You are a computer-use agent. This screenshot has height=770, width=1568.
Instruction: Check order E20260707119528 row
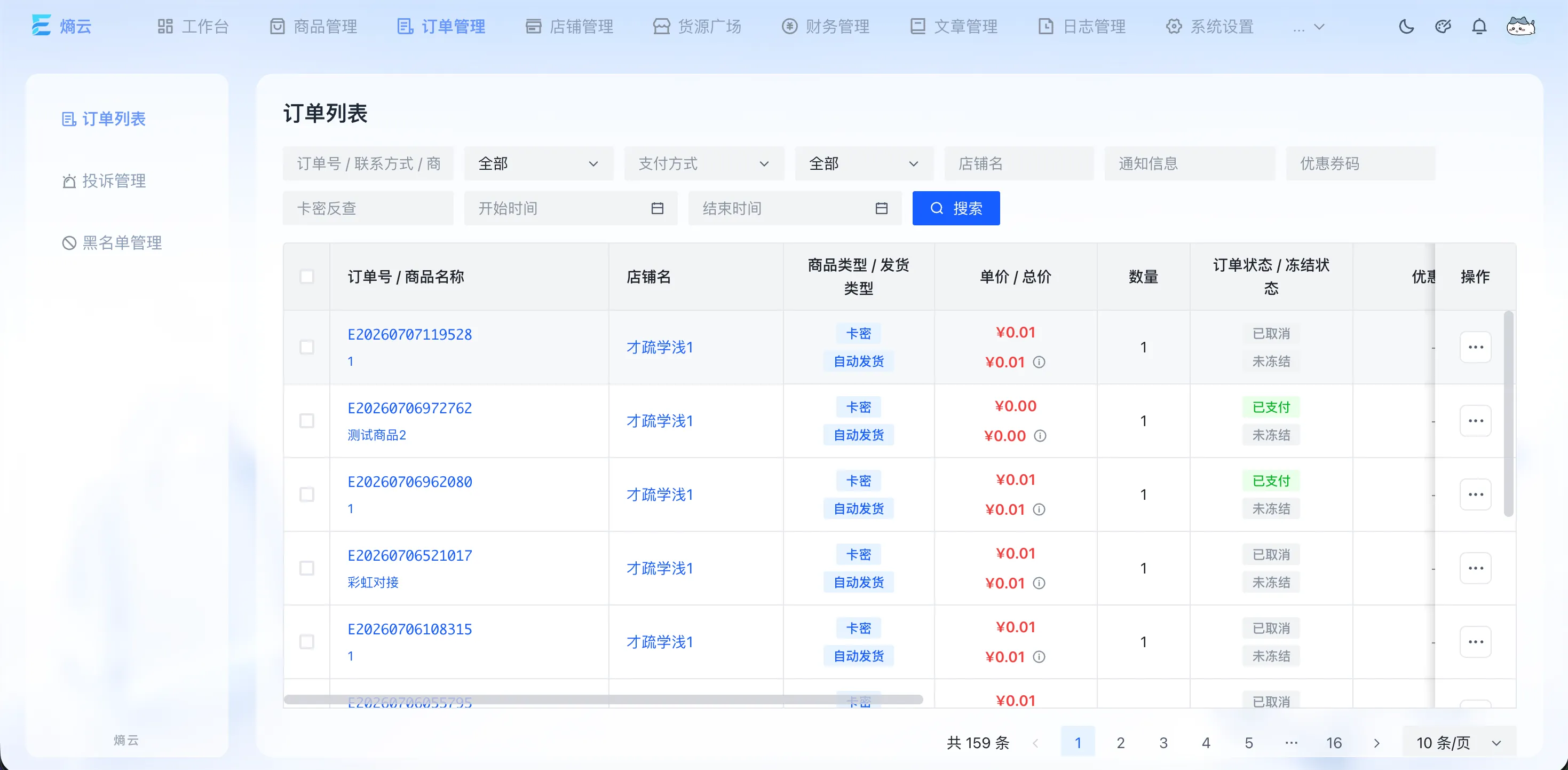(x=307, y=347)
